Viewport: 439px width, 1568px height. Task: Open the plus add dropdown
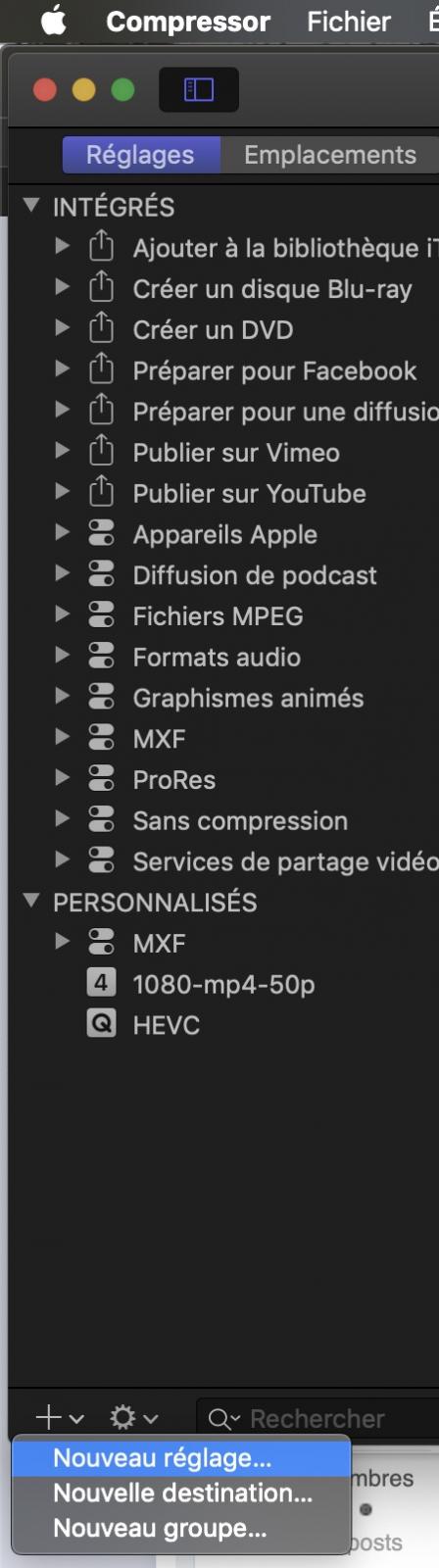point(60,1417)
